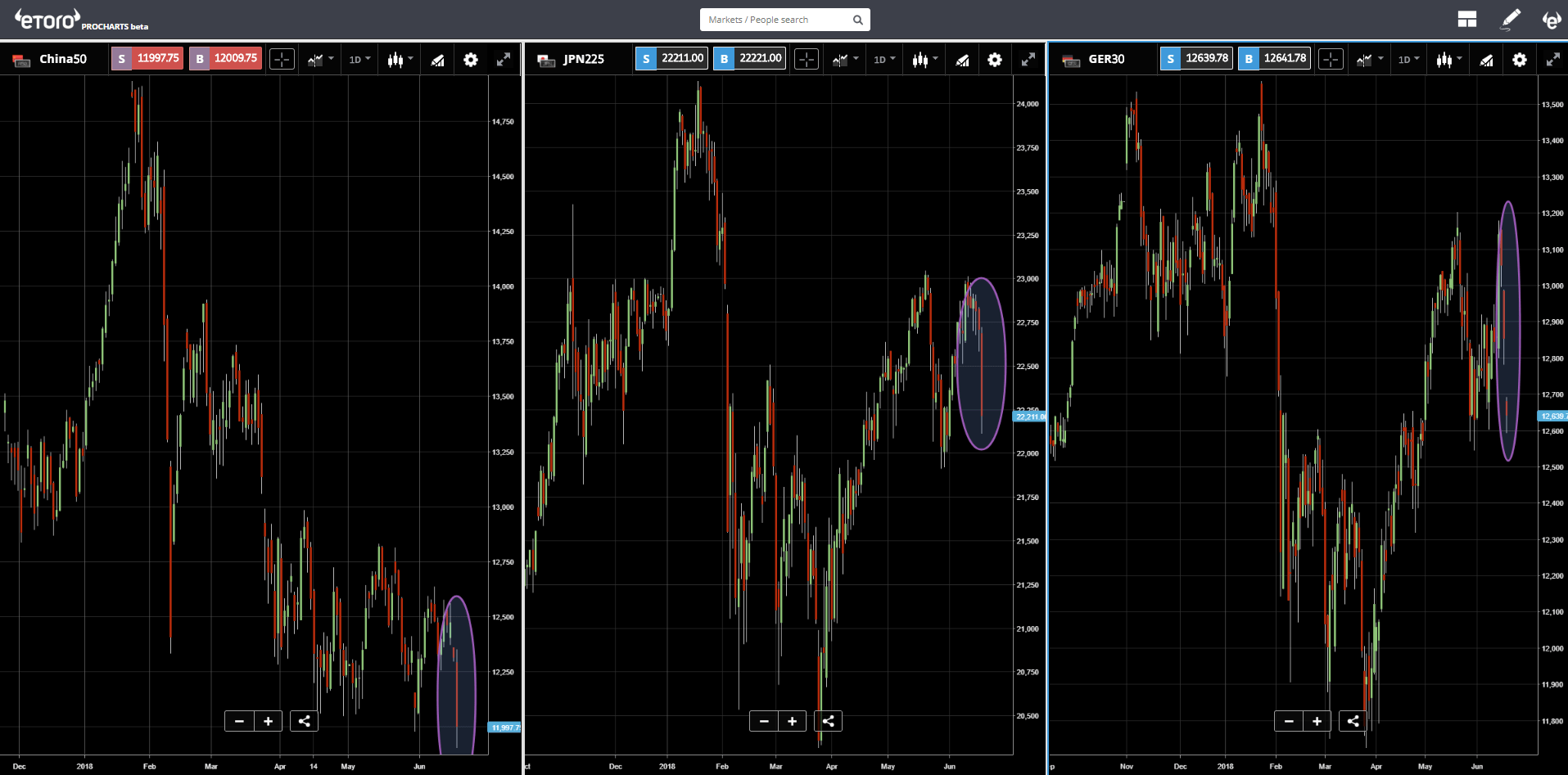
Task: Click the settings gear on the JPN225 chart
Action: coord(995,59)
